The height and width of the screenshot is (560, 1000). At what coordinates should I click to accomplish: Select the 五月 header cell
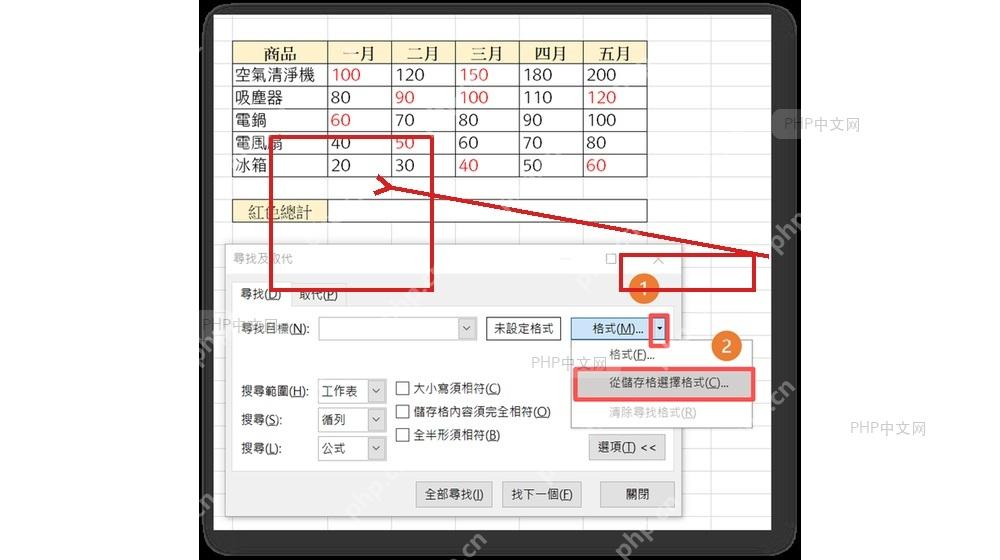(x=615, y=52)
